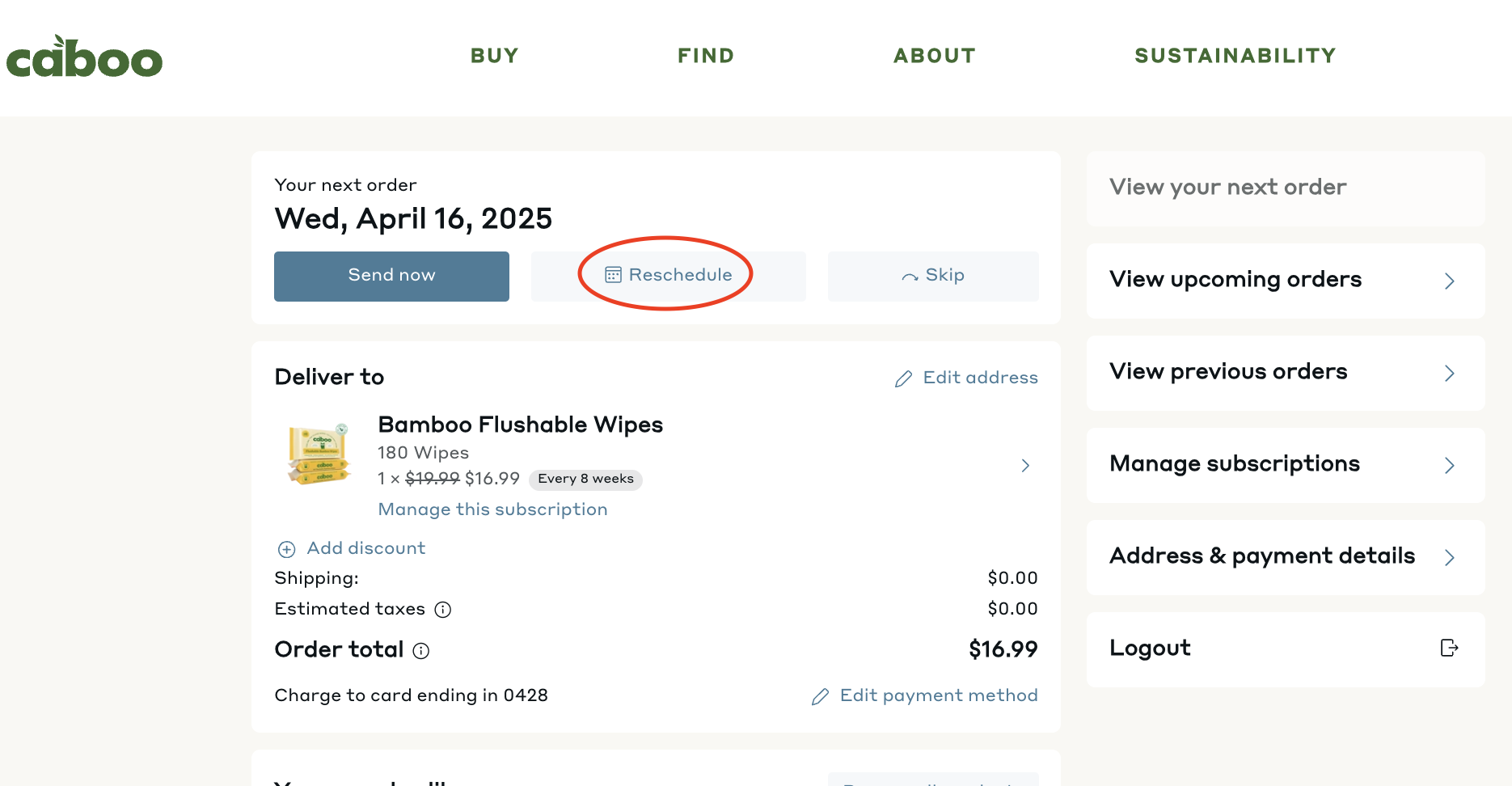Open Manage subscriptions
The image size is (1512, 786).
(1286, 465)
